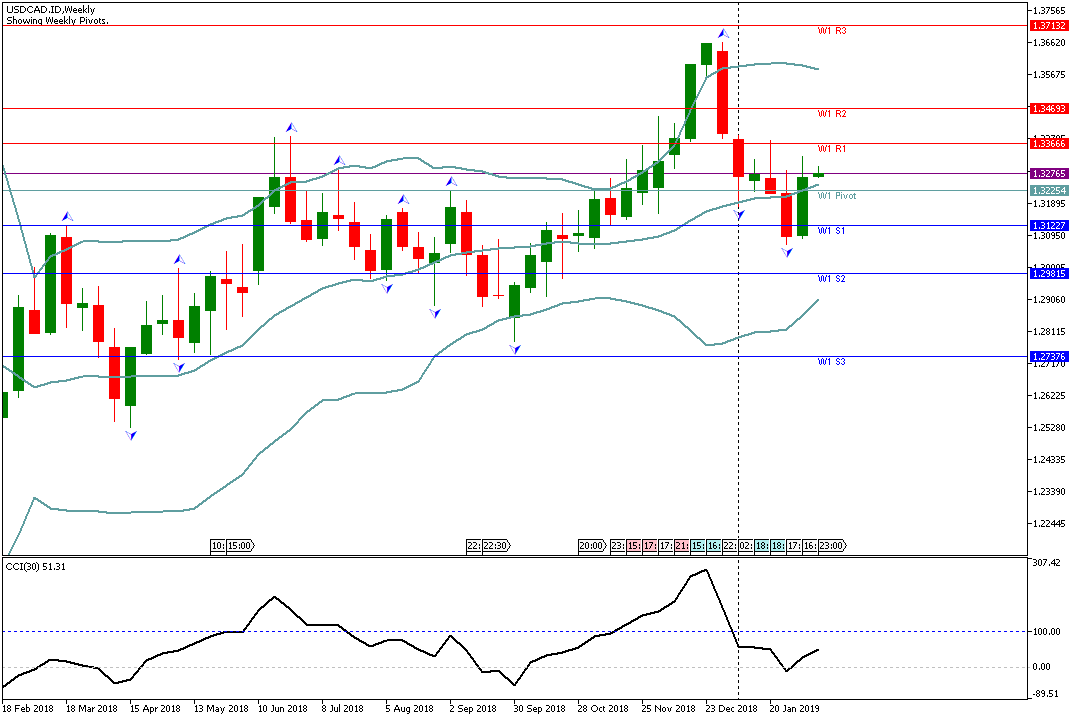
Task: Click the 100.00 CCI level value
Action: pyautogui.click(x=1046, y=632)
